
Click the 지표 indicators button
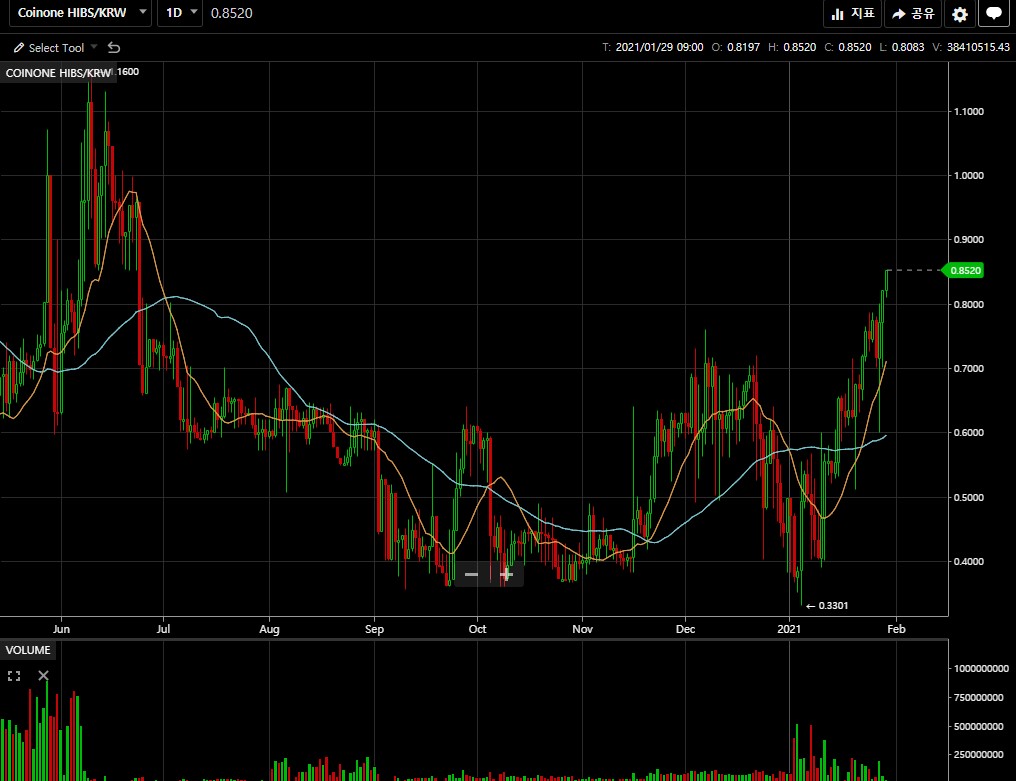pyautogui.click(x=852, y=14)
